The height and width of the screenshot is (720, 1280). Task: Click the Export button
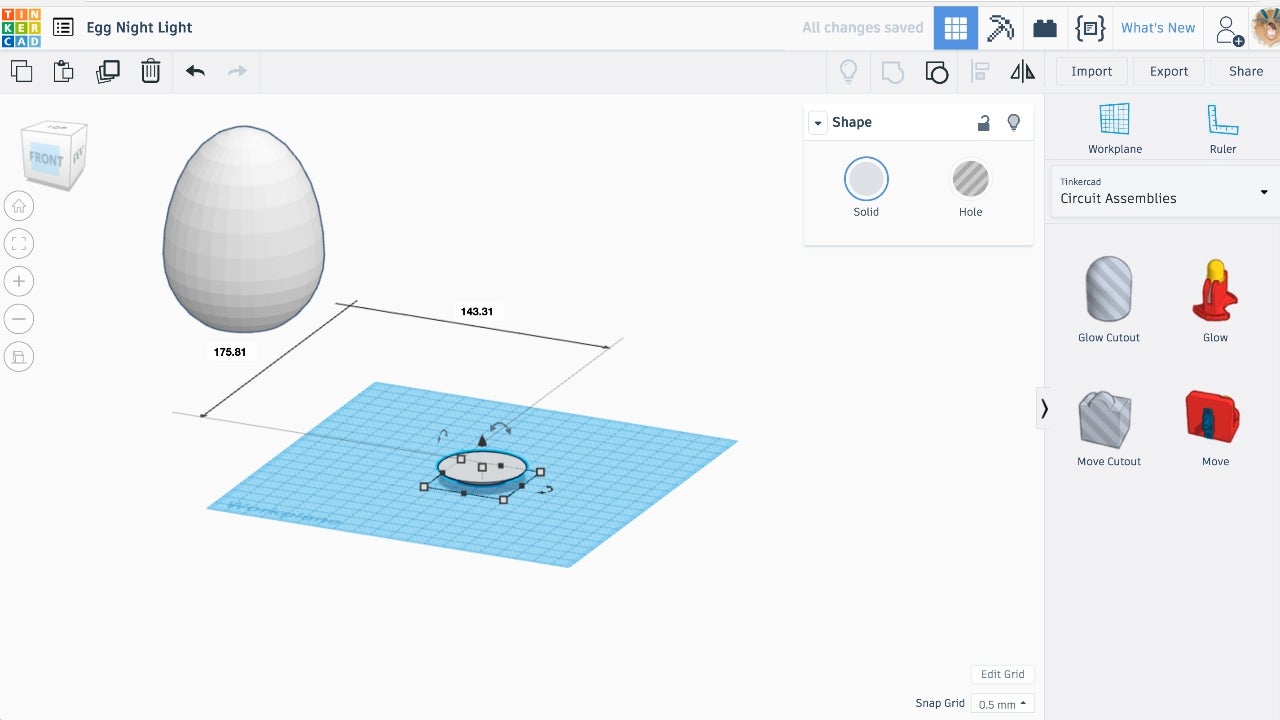[x=1168, y=71]
